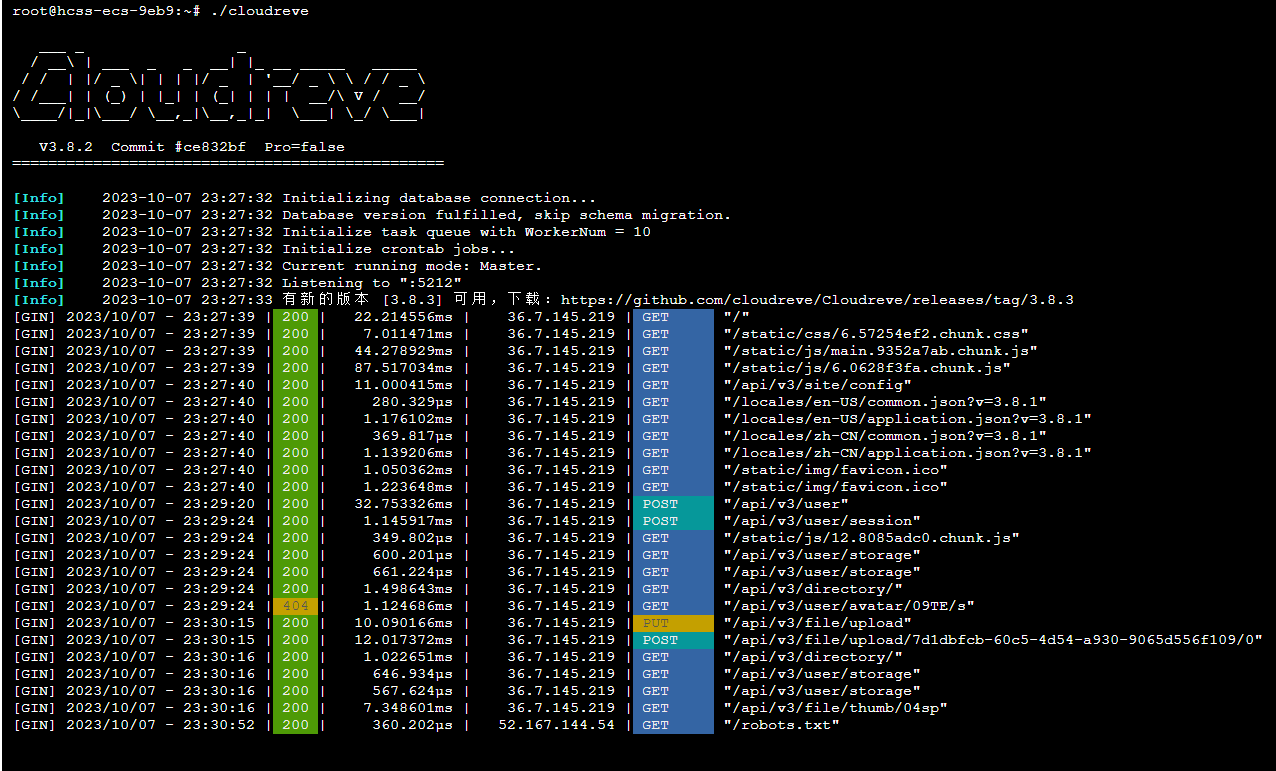Click the "Pro=false" text
The image size is (1276, 771).
(x=304, y=147)
